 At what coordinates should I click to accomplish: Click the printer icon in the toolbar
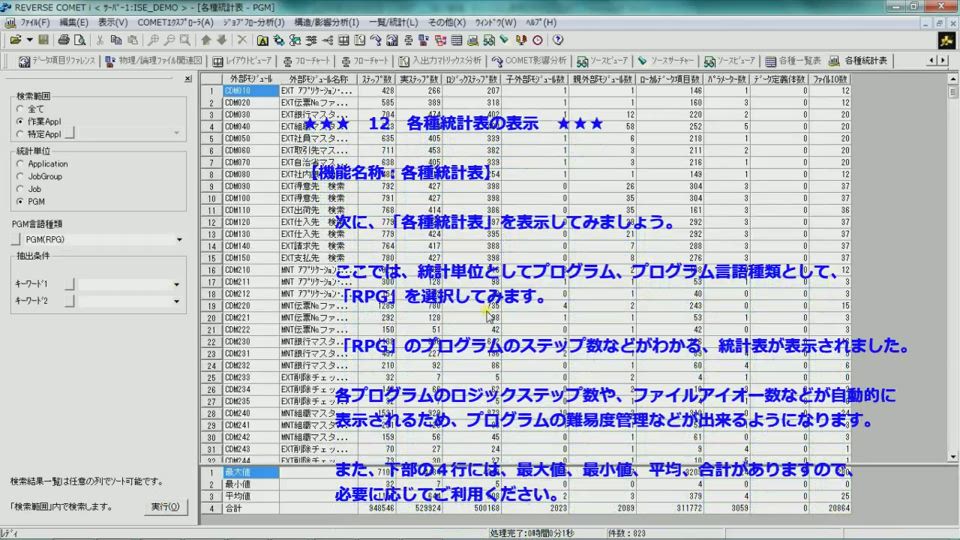(x=64, y=40)
